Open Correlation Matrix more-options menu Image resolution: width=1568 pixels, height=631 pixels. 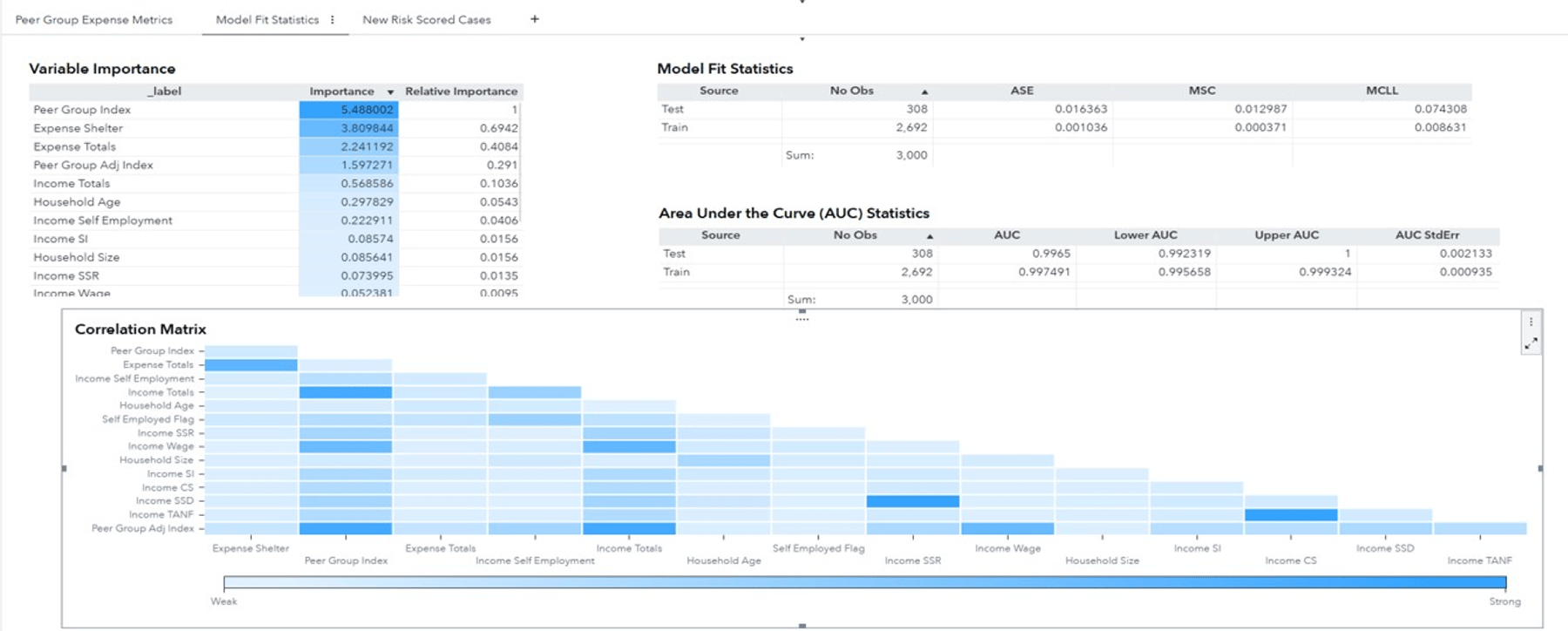click(1531, 322)
